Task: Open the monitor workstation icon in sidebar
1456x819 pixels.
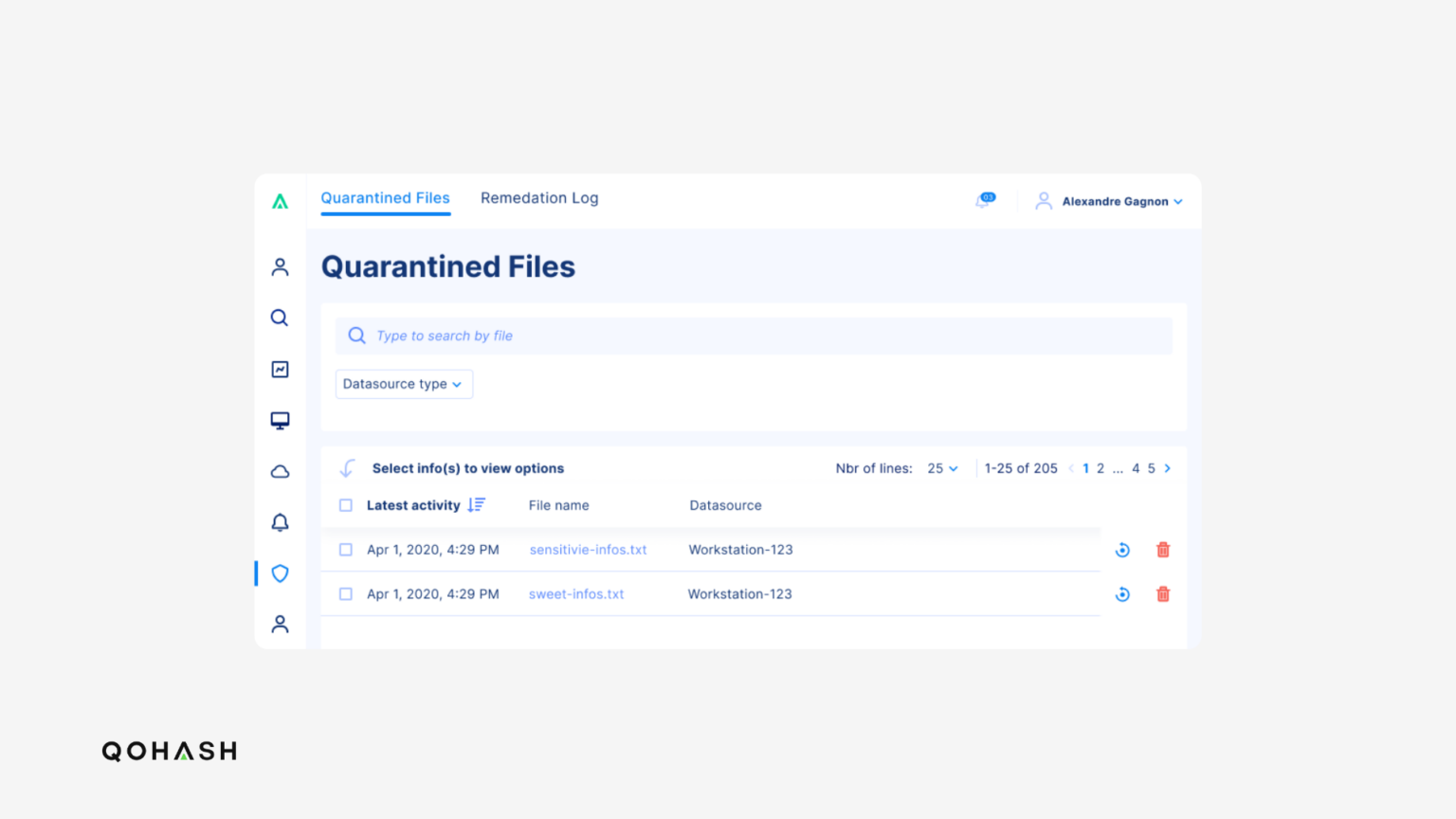Action: pyautogui.click(x=280, y=420)
